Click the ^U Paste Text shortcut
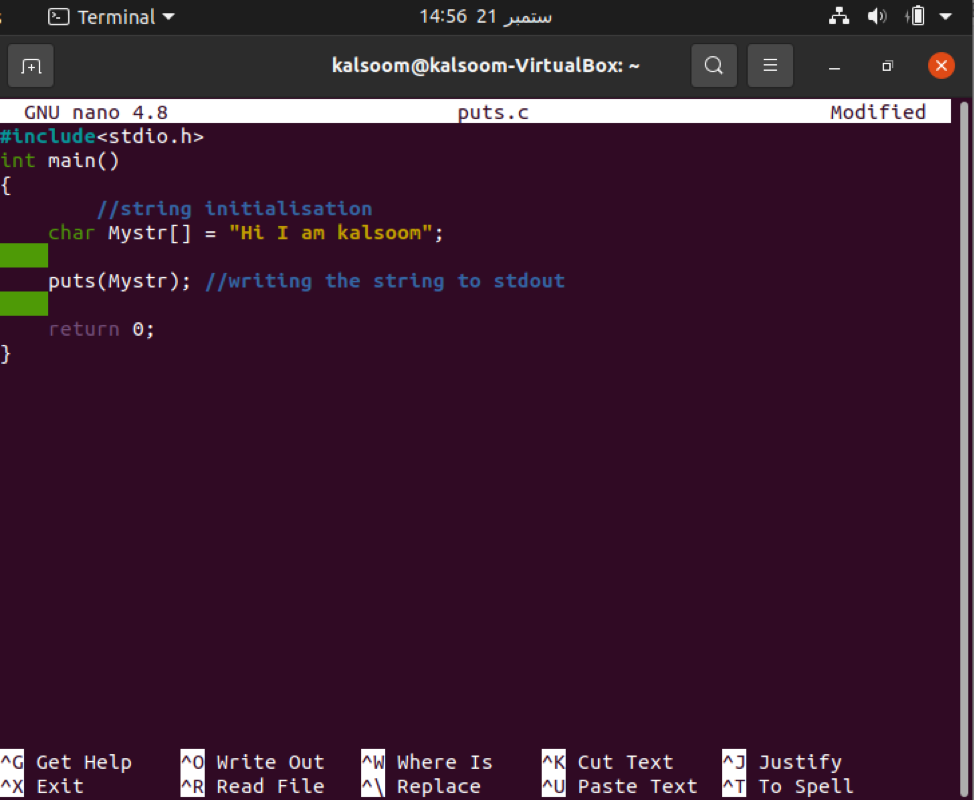Image resolution: width=974 pixels, height=800 pixels. pos(619,786)
